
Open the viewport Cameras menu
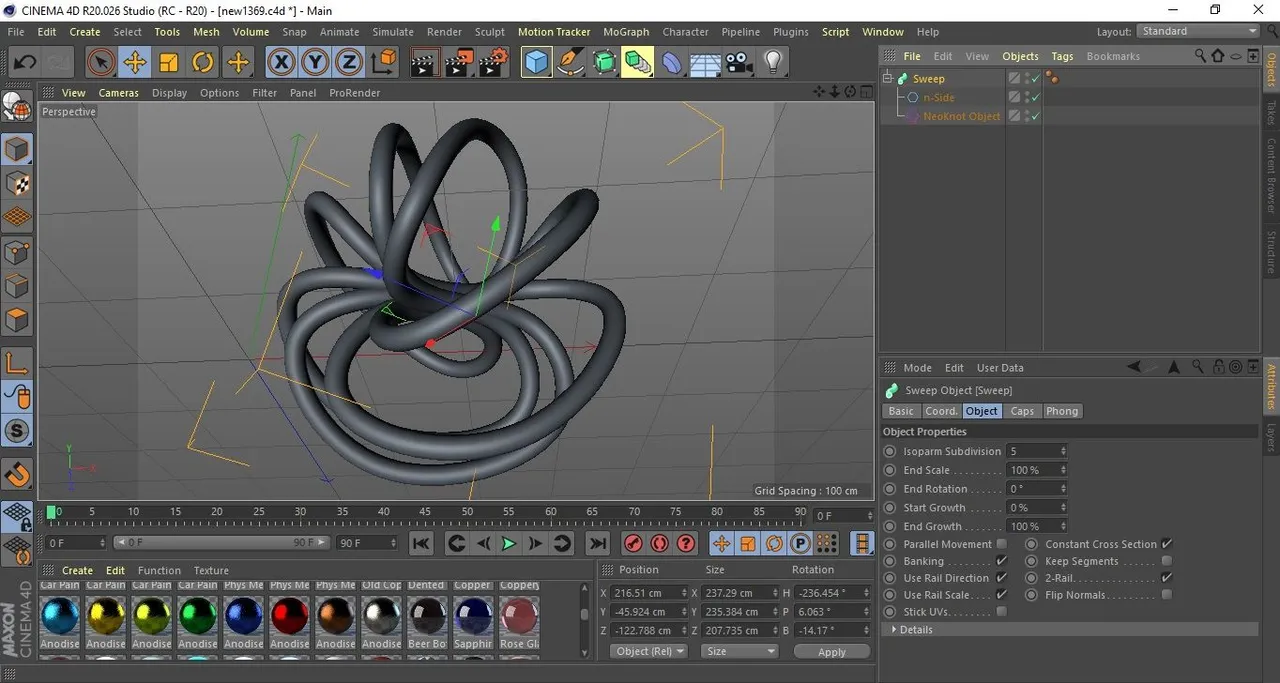(118, 93)
